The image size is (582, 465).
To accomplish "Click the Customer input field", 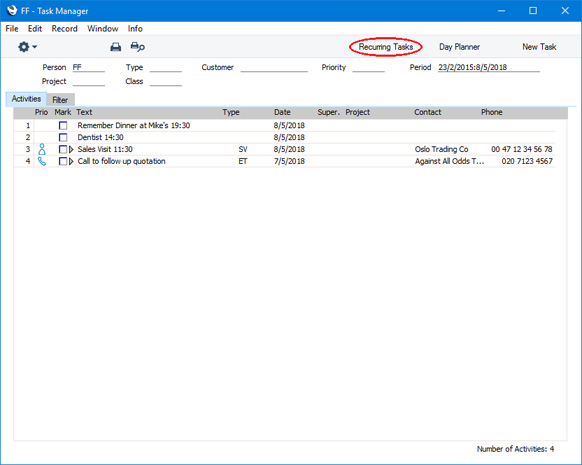I will coord(274,68).
